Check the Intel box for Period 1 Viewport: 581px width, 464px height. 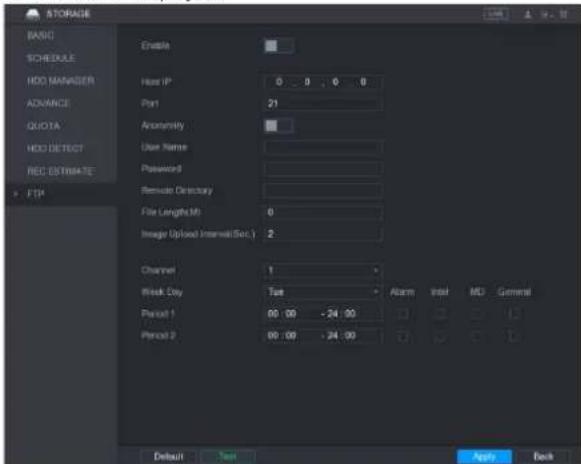pyautogui.click(x=440, y=314)
